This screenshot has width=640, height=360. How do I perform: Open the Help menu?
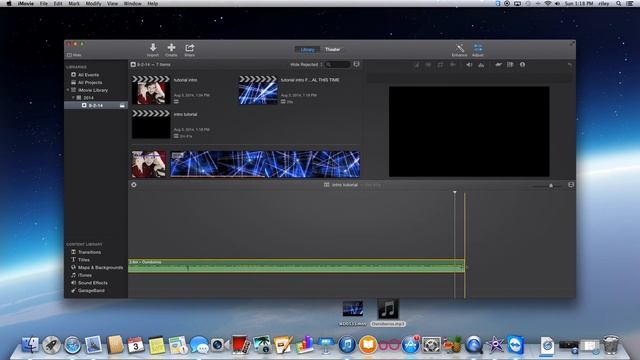153,3
